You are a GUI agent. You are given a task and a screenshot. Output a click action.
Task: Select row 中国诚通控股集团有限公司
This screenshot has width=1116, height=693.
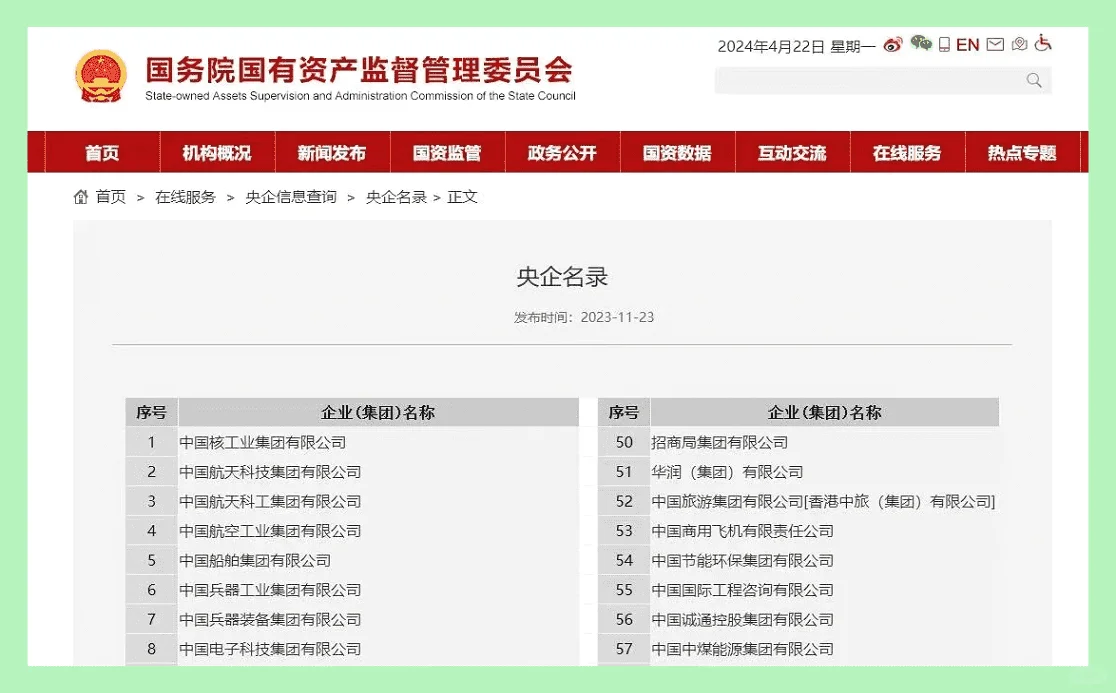point(799,620)
